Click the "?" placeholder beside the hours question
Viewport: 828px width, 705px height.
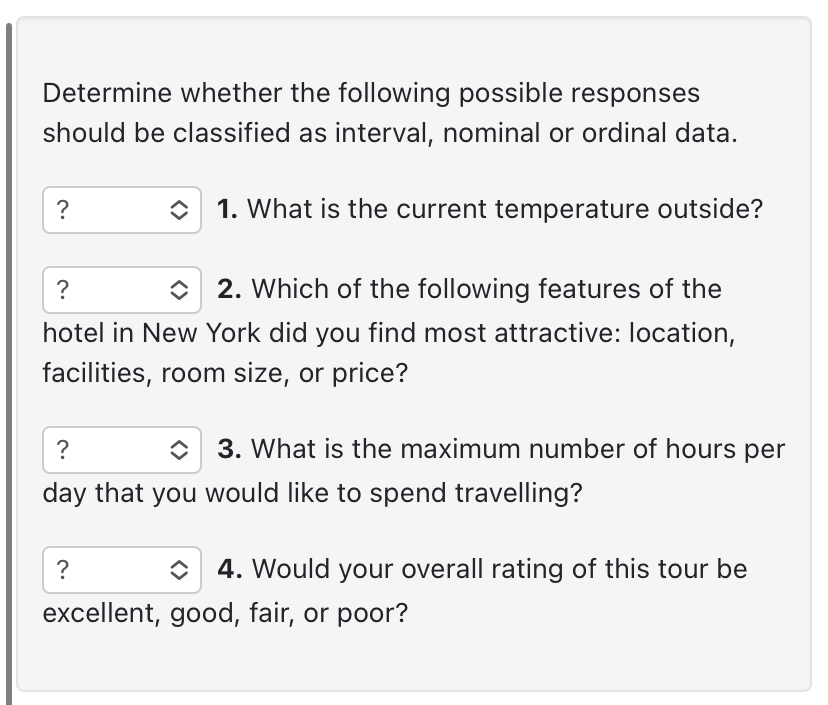tap(63, 450)
